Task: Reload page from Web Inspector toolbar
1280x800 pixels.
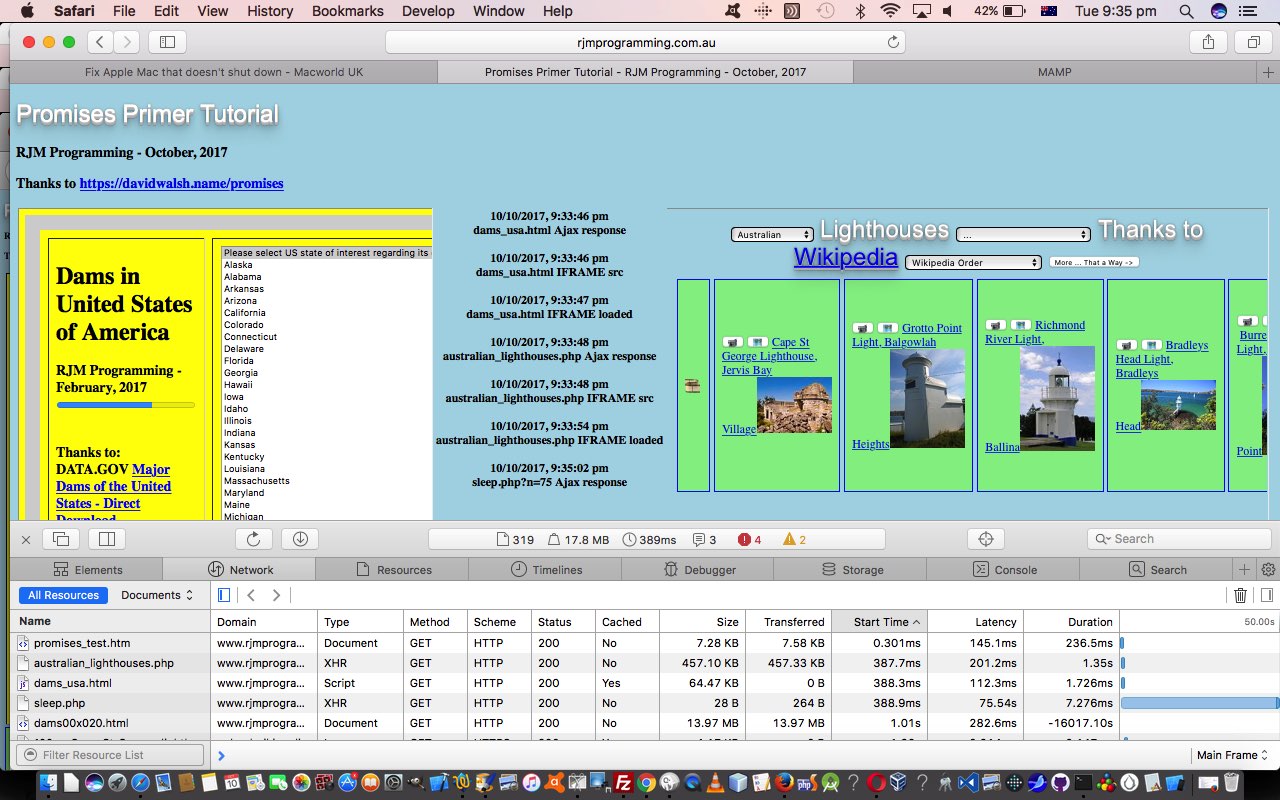Action: click(x=253, y=539)
